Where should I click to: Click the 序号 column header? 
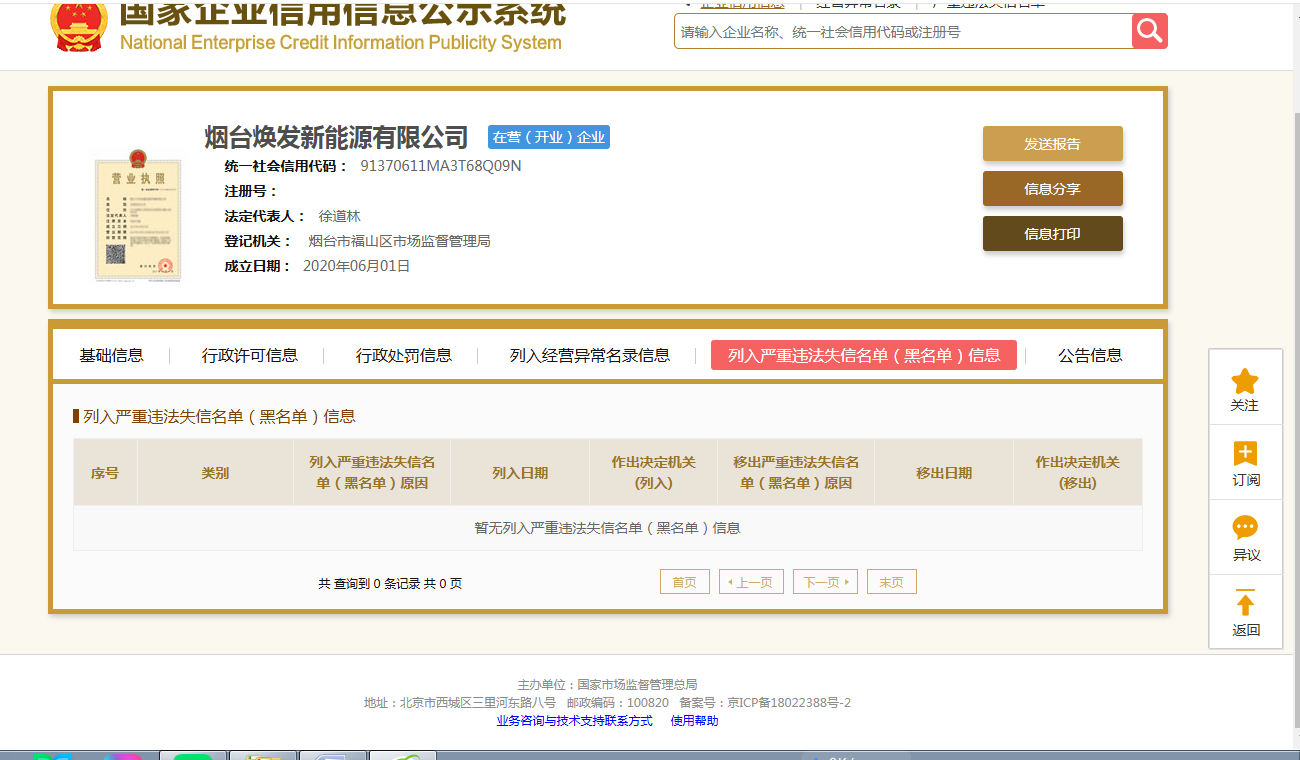click(x=105, y=473)
